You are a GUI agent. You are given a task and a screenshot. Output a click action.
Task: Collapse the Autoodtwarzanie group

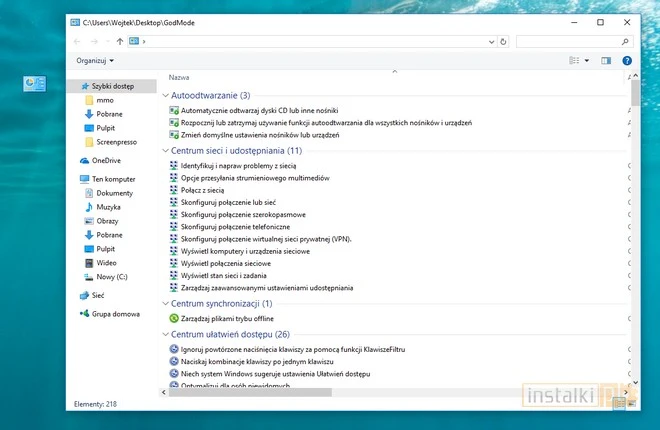tap(165, 96)
